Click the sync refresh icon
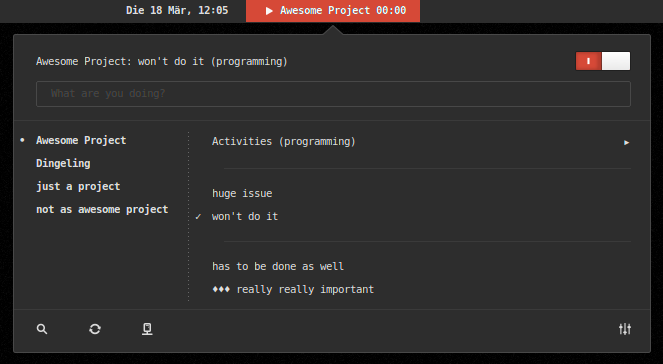Image resolution: width=663 pixels, height=364 pixels. click(x=95, y=329)
